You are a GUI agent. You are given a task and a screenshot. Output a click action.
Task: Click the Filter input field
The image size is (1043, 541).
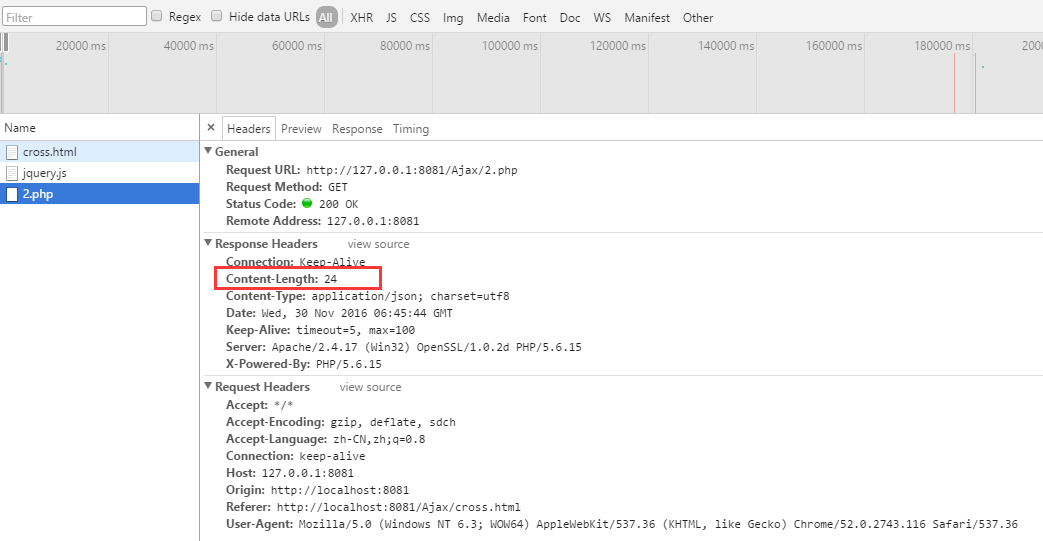click(x=74, y=17)
